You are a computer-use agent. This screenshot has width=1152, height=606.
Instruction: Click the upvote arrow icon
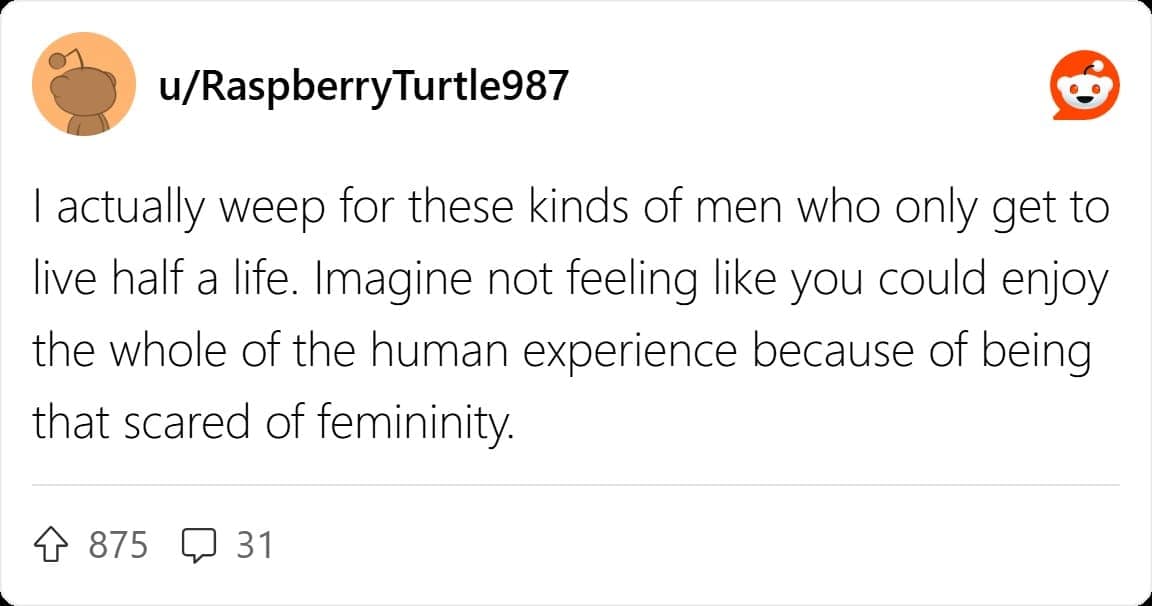pos(53,545)
